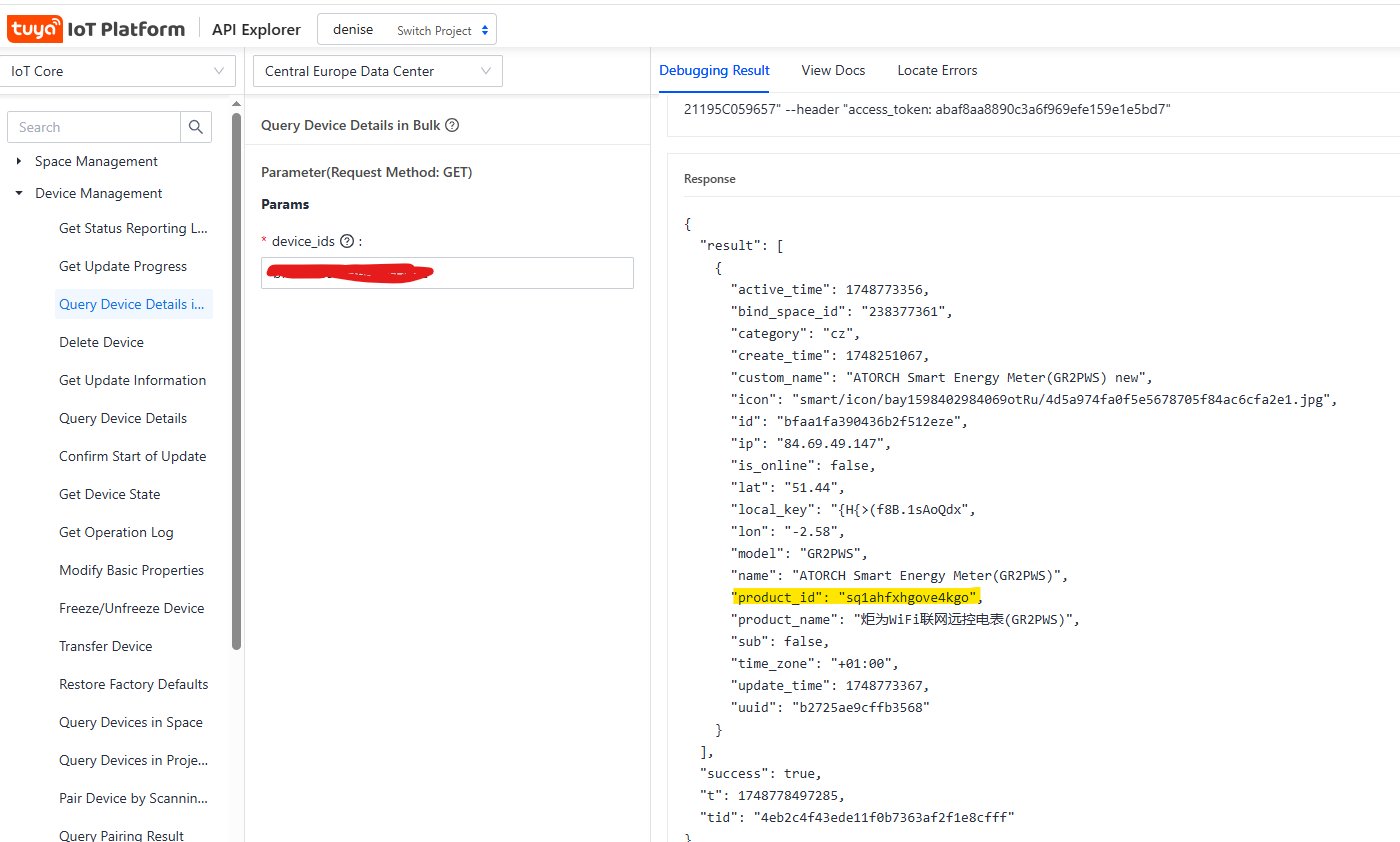Select Pair Device by Scanning API

[x=133, y=798]
